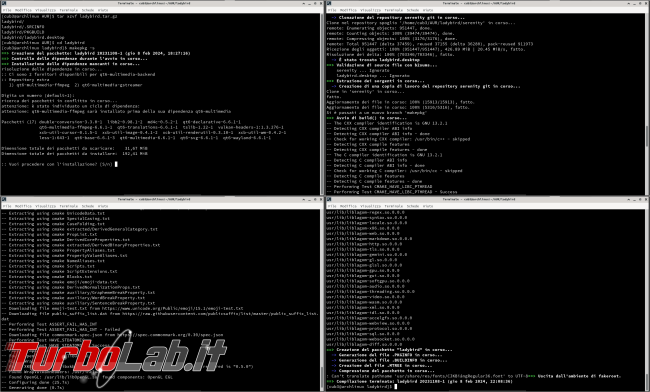Open Aiuto menu in the cmake extracting terminal
This screenshot has width=650, height=392.
tap(103, 206)
